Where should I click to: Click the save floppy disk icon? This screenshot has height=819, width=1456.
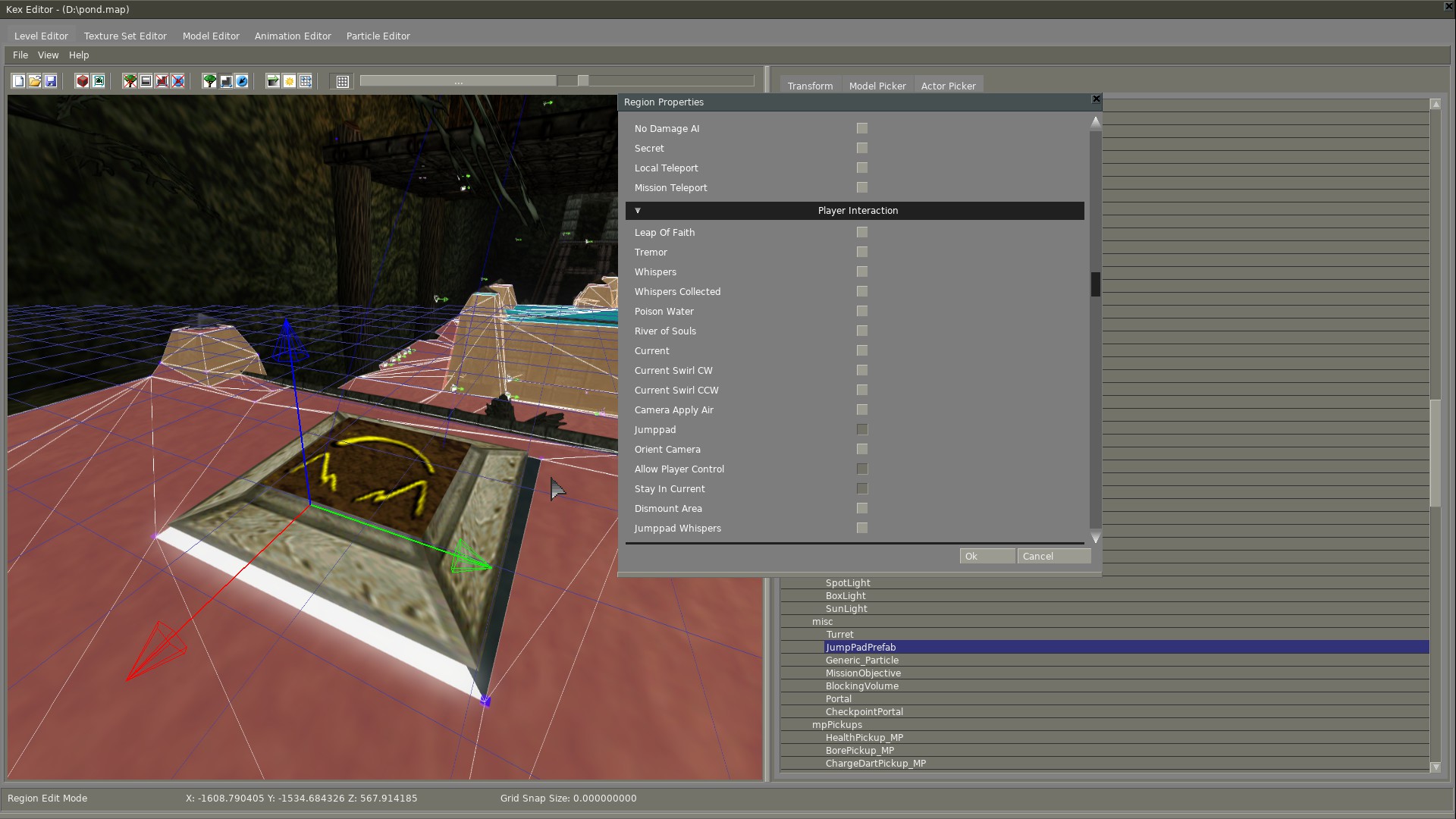[51, 81]
